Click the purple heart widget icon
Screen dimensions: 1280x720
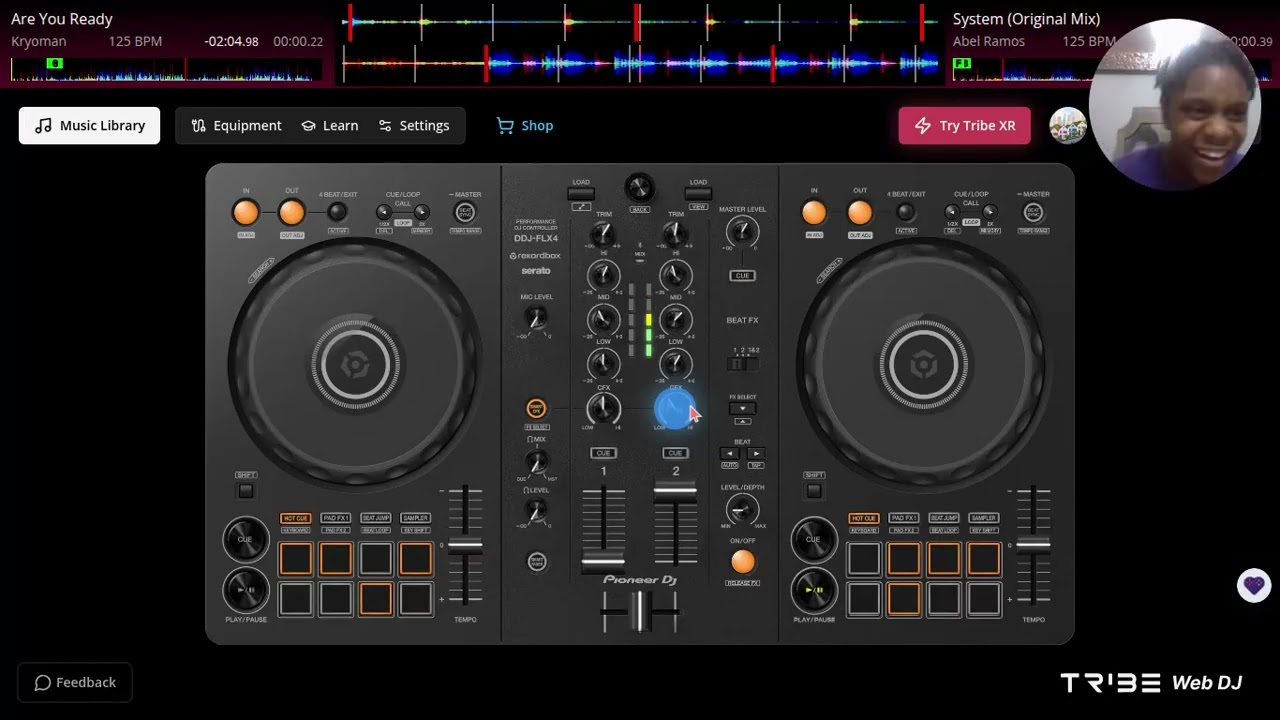[1254, 585]
